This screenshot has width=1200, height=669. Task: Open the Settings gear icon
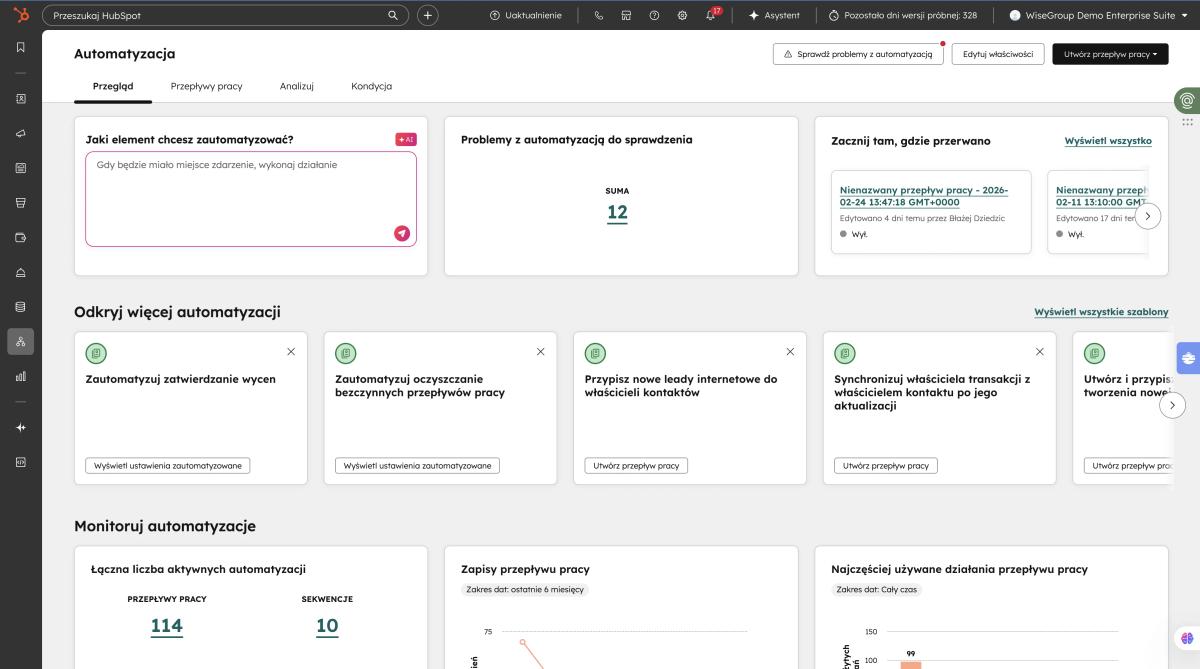[682, 15]
